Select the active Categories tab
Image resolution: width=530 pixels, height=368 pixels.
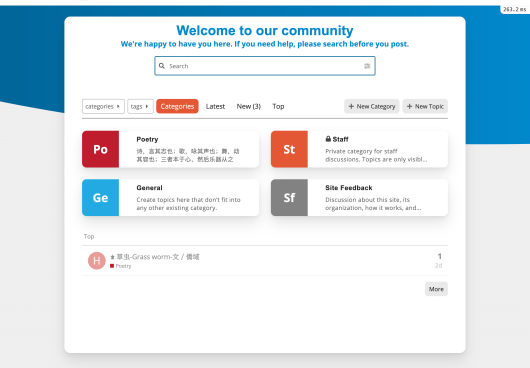[x=177, y=106]
